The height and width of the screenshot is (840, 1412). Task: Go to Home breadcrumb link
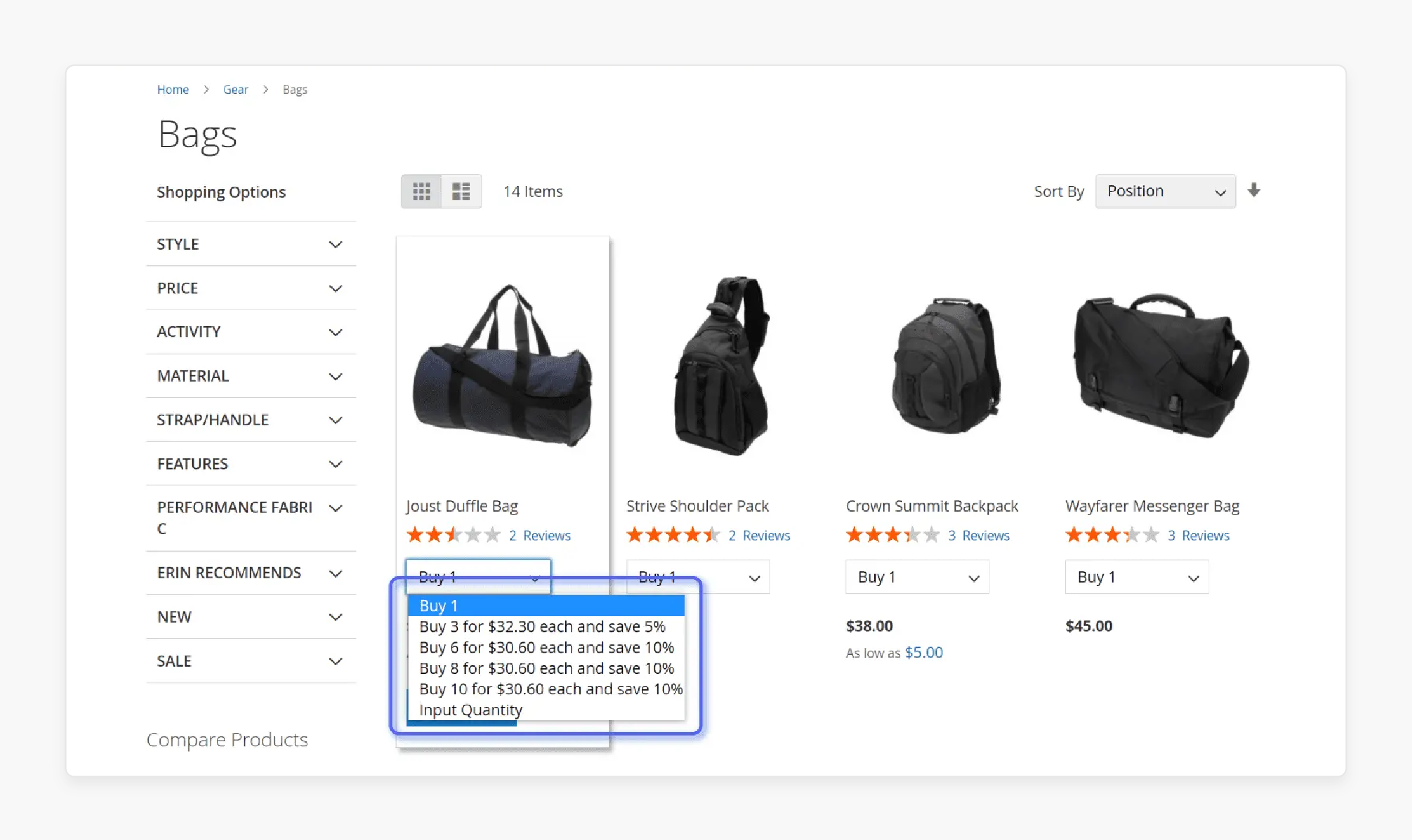pos(173,89)
